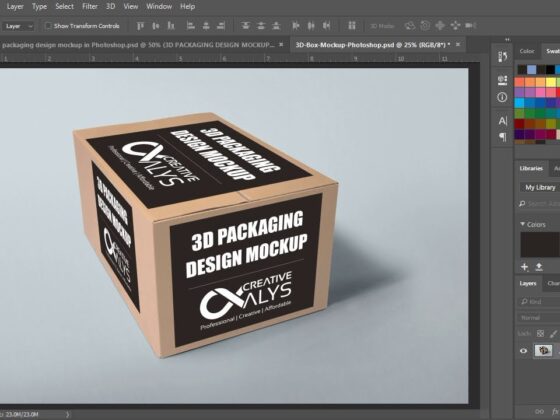Switch to packaging design mockup in Photoshop.psd tab
The width and height of the screenshot is (560, 420).
(138, 45)
